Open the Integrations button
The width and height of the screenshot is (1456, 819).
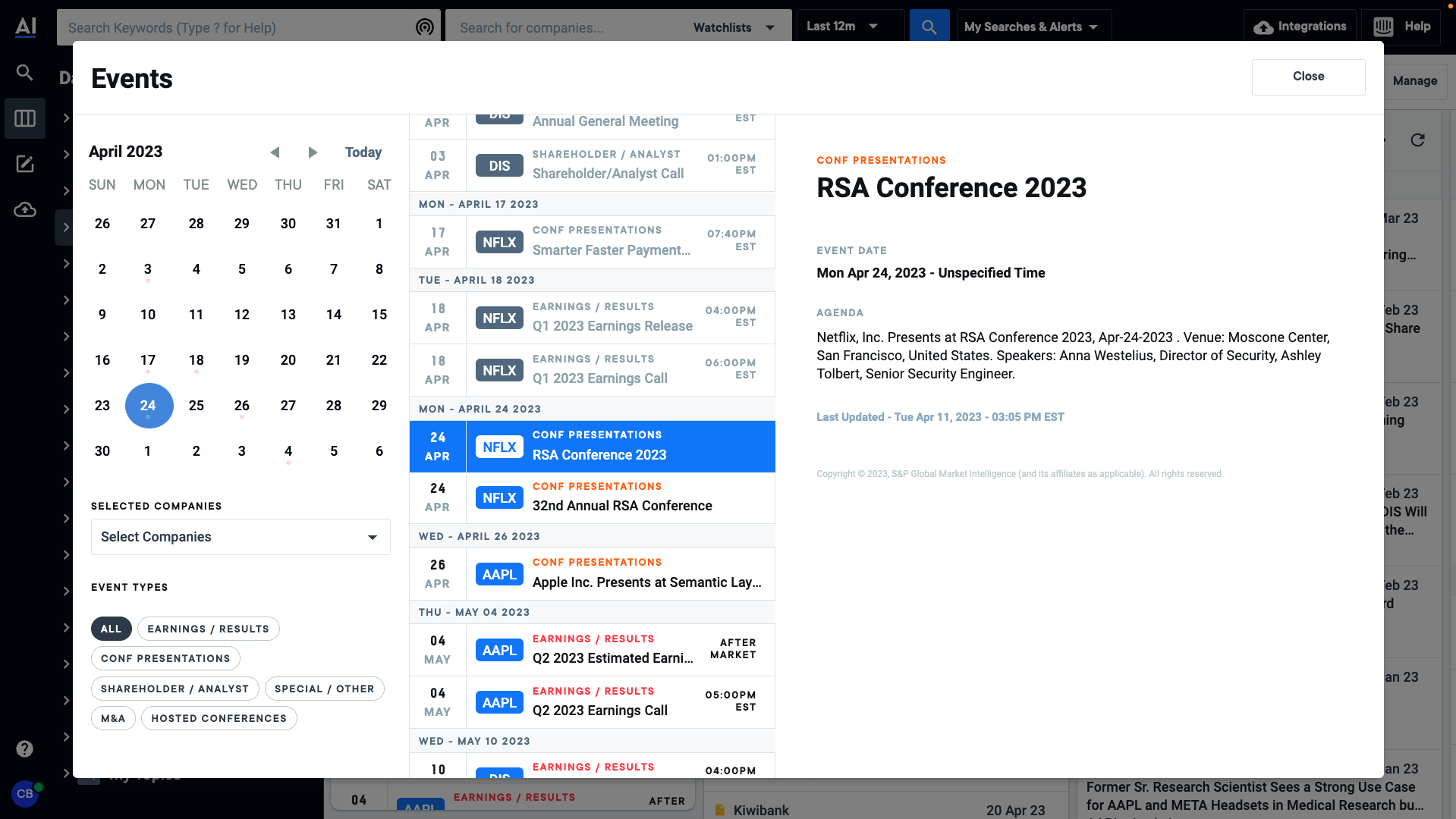coord(1300,27)
